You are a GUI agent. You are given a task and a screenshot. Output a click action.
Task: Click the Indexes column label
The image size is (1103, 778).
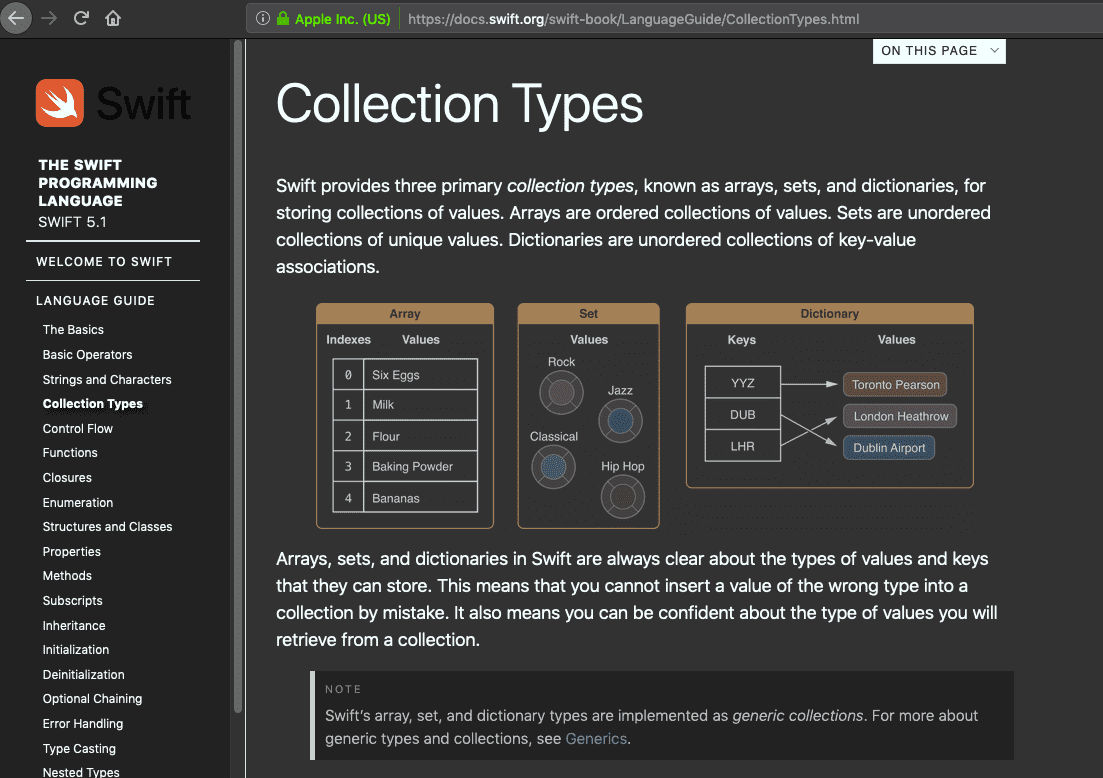(348, 340)
